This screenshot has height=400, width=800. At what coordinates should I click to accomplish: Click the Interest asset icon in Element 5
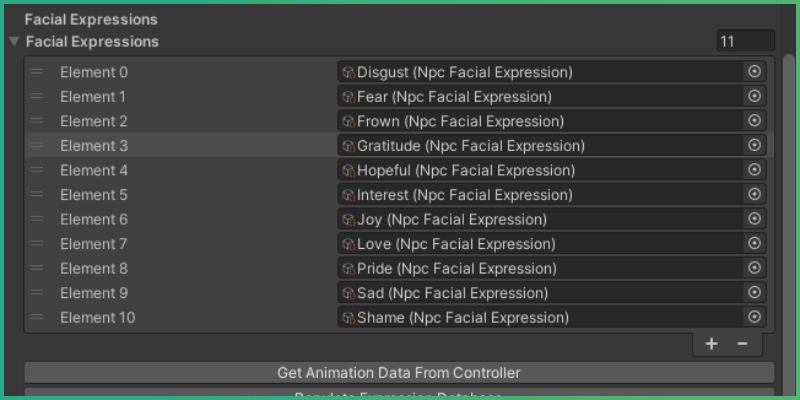tap(348, 195)
